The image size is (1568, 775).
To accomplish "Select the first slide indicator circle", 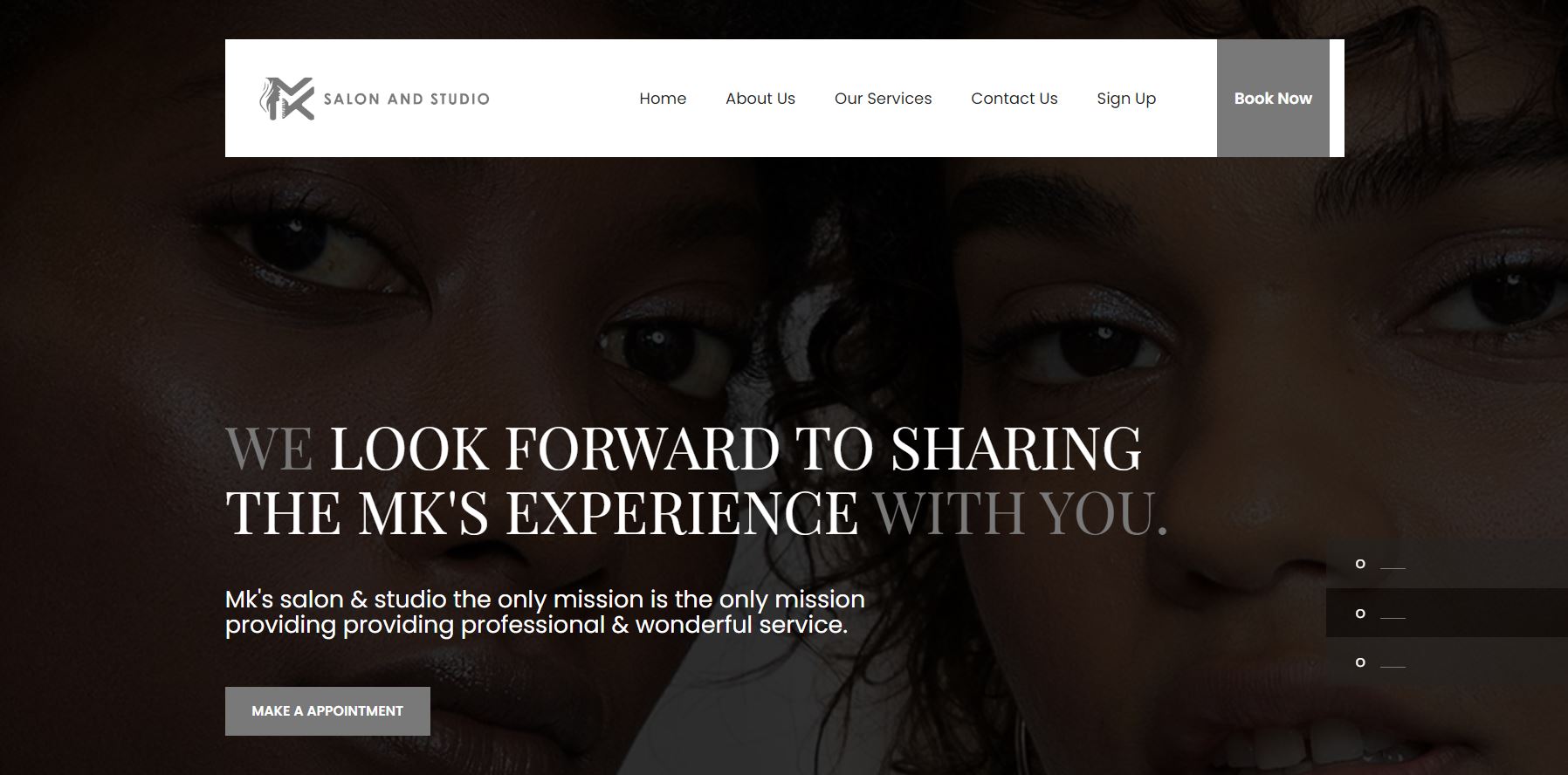I will coord(1360,564).
